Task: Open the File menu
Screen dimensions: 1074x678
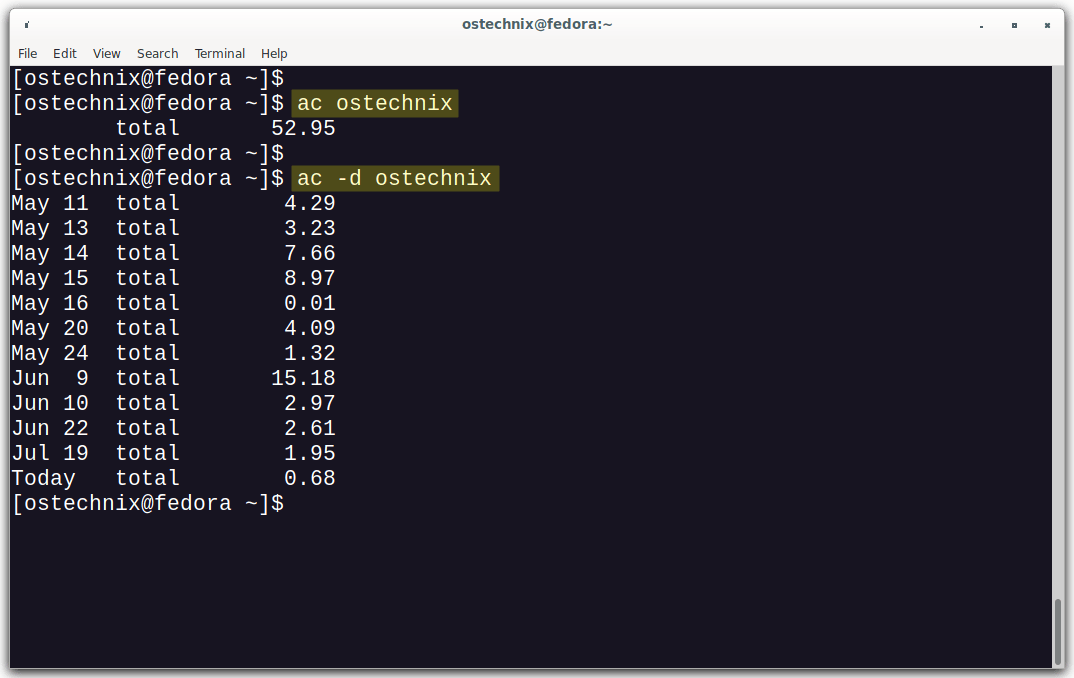Action: click(x=27, y=53)
